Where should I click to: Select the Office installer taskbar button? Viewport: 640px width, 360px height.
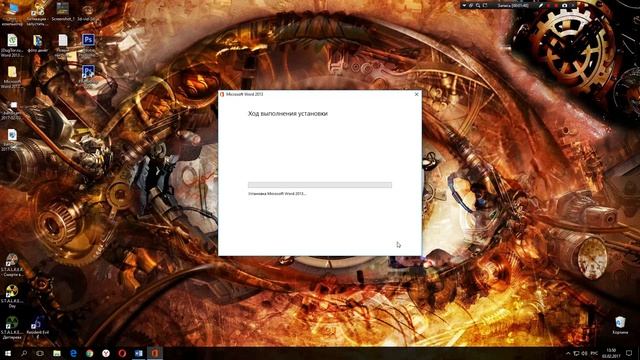pos(155,353)
